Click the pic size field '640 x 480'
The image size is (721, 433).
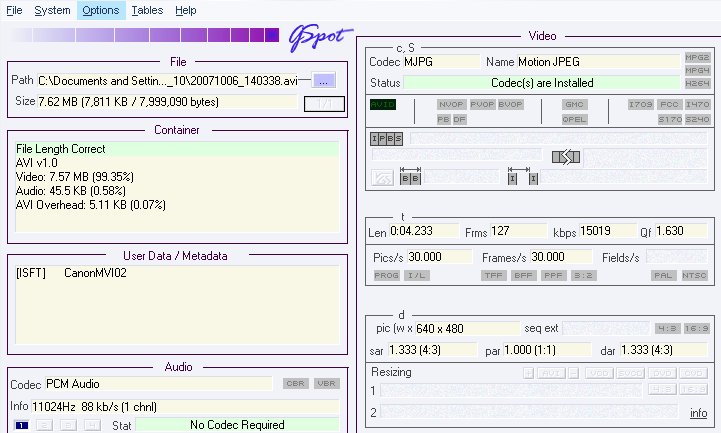(467, 328)
